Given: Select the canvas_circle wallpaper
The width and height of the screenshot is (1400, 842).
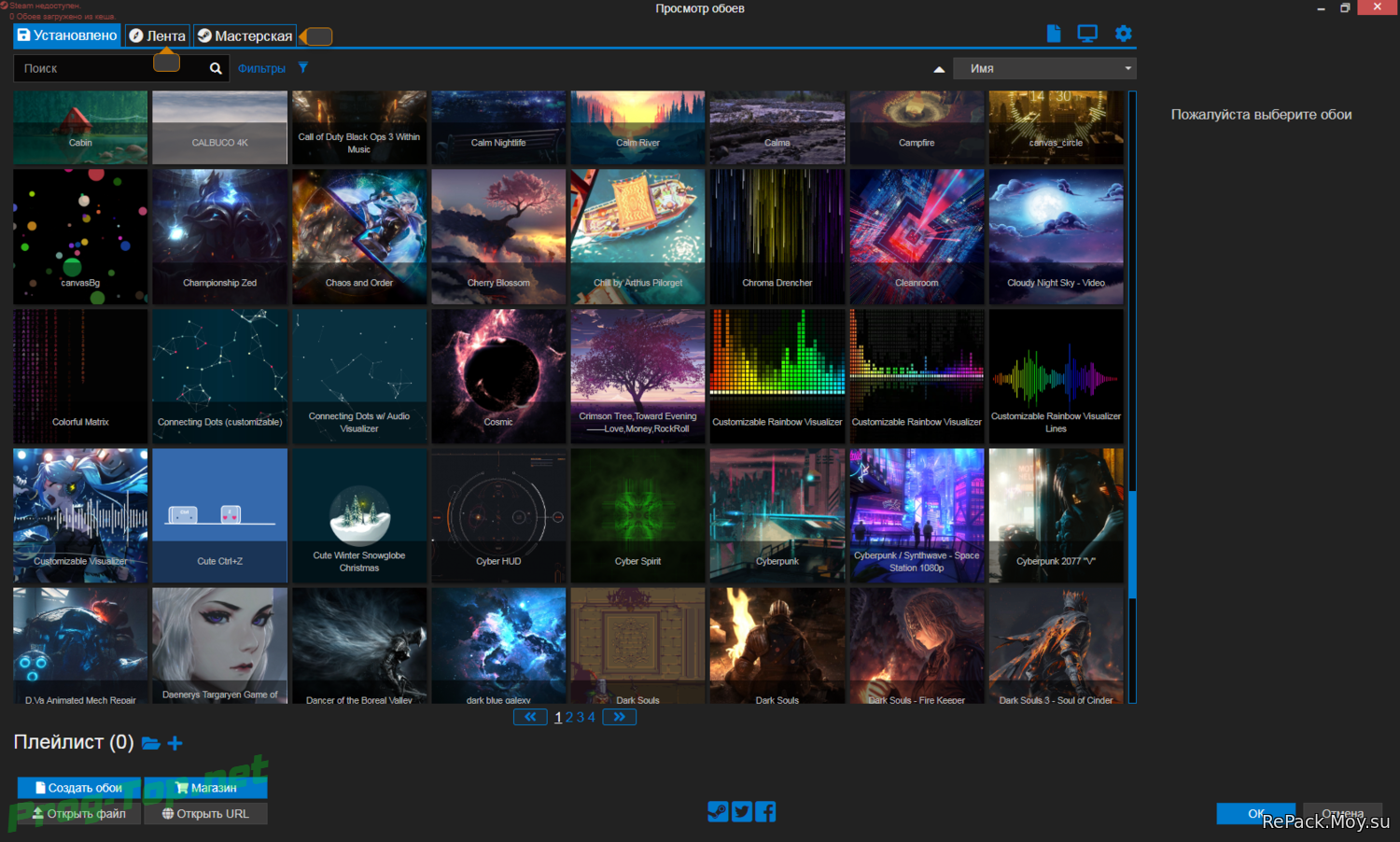Looking at the screenshot, I should pyautogui.click(x=1057, y=127).
